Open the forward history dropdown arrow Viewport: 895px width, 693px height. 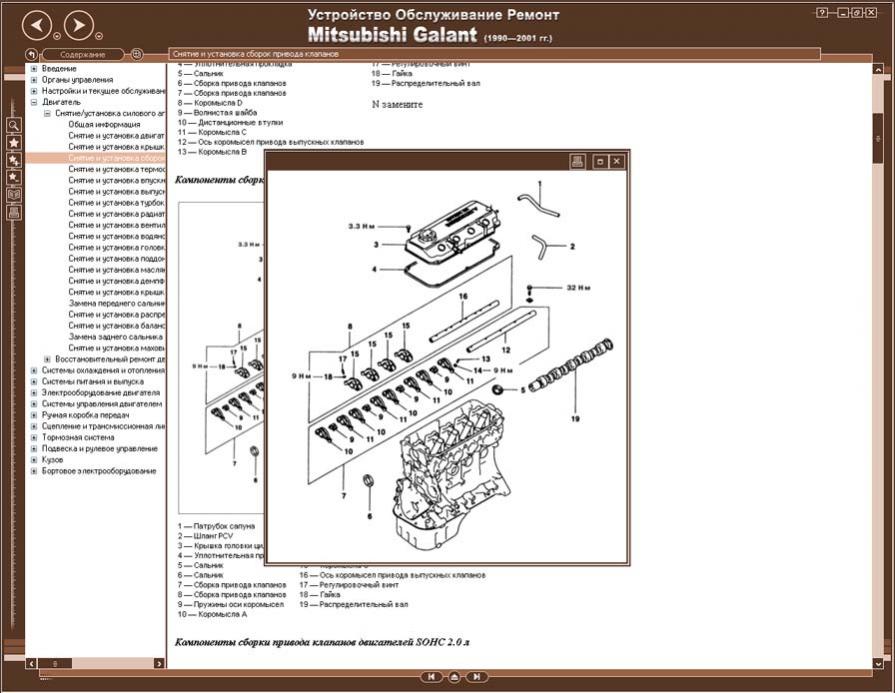(99, 36)
